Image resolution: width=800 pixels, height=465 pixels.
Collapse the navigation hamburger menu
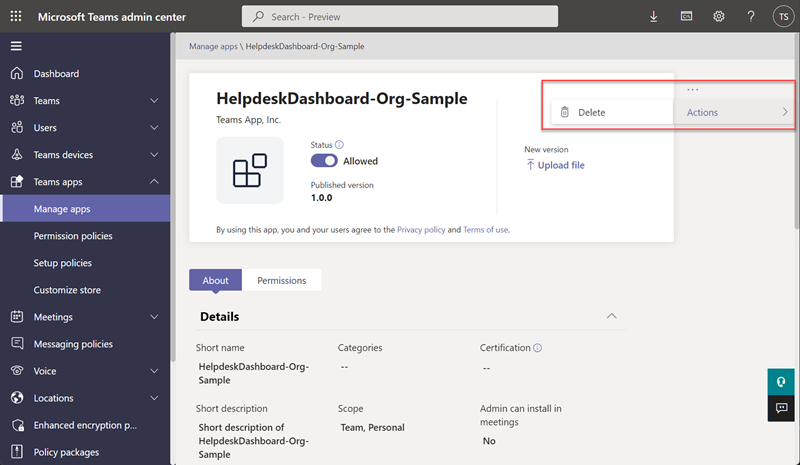(16, 46)
